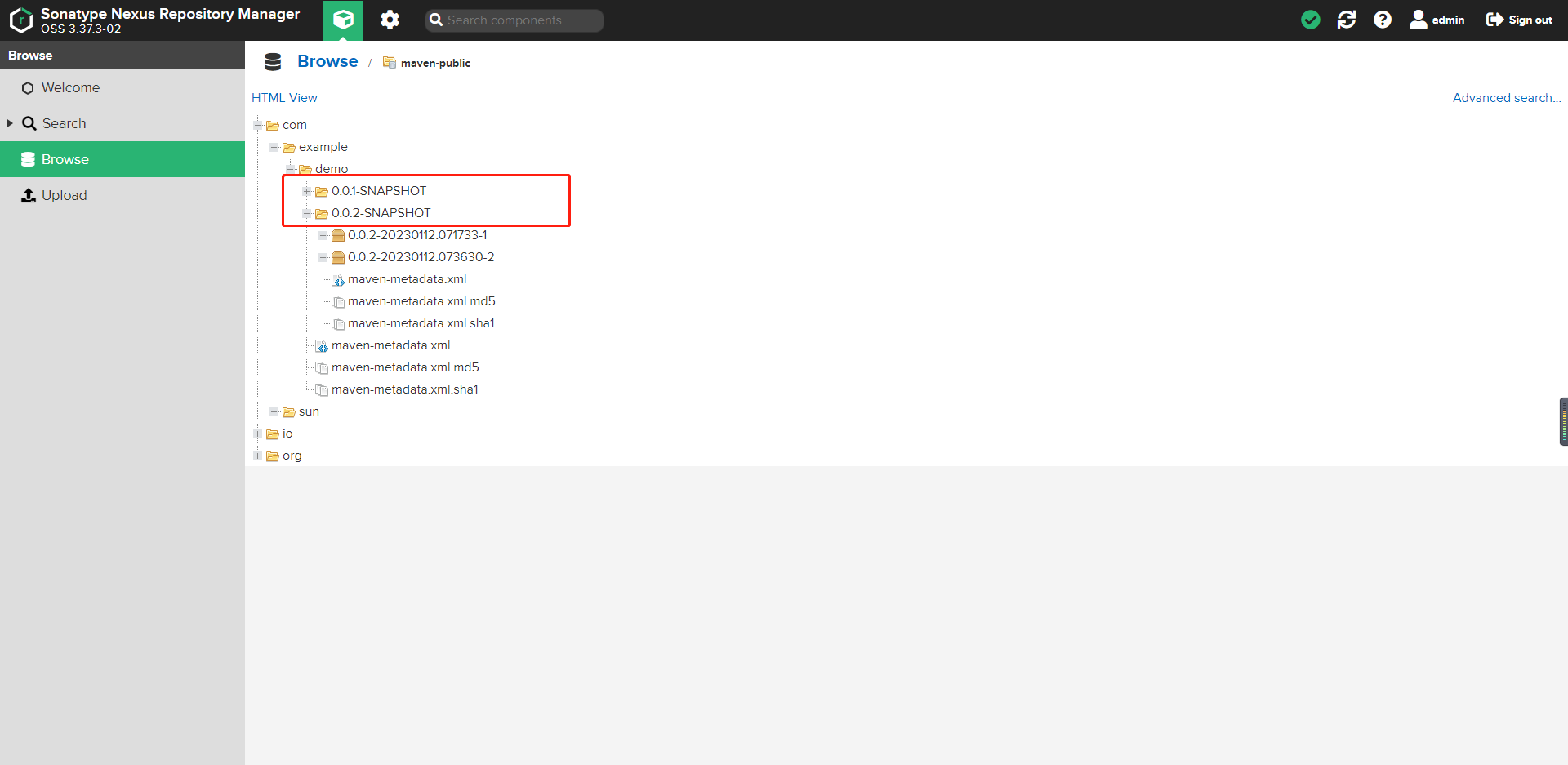This screenshot has width=1568, height=765.
Task: Select the 0.0.1-SNAPSHOT folder
Action: pyautogui.click(x=379, y=191)
